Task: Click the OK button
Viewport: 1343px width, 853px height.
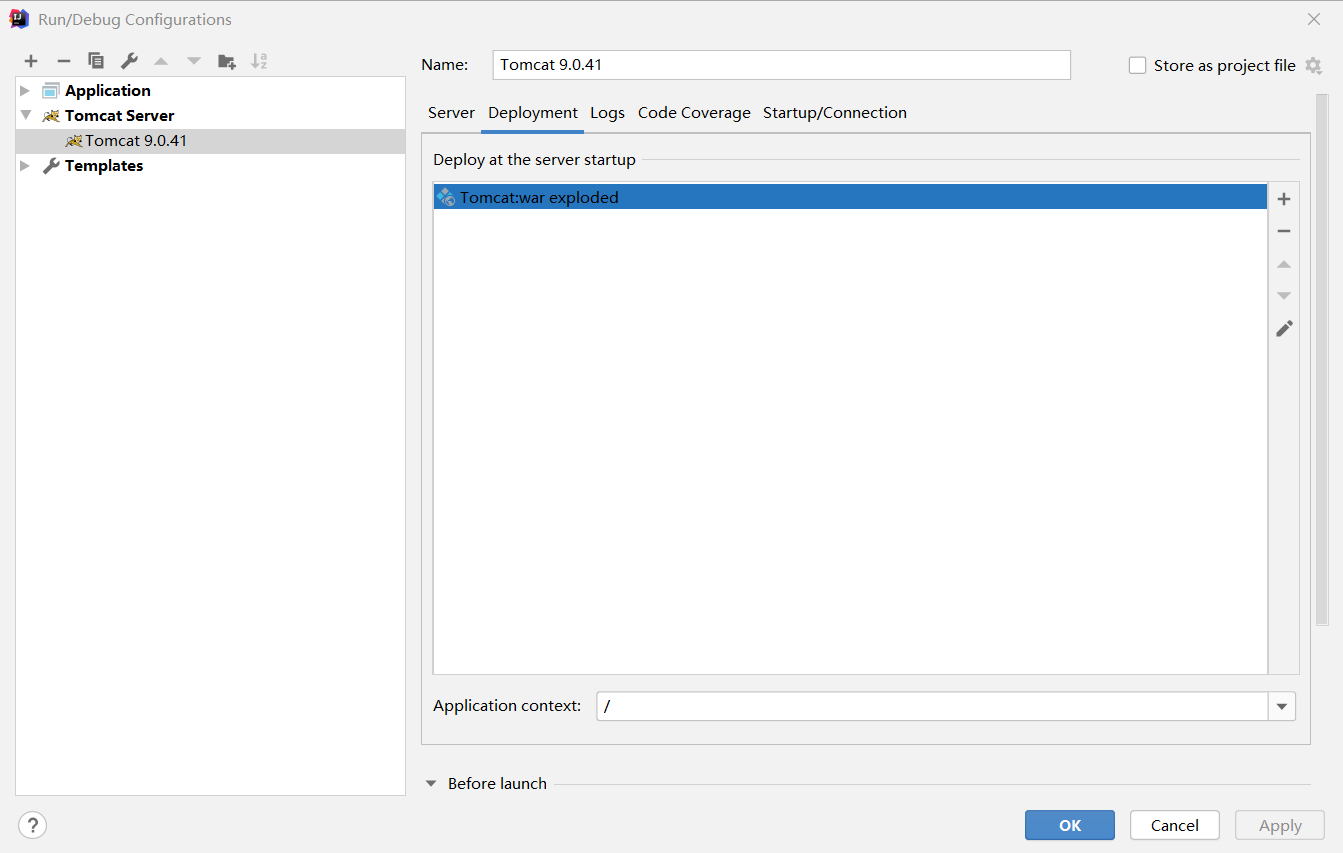Action: tap(1069, 825)
